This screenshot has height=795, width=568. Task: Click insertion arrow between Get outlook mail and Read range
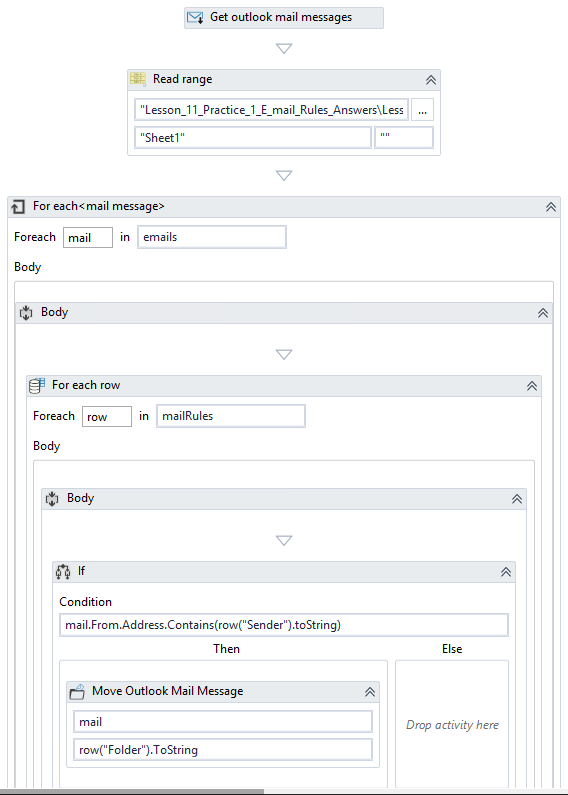click(284, 49)
